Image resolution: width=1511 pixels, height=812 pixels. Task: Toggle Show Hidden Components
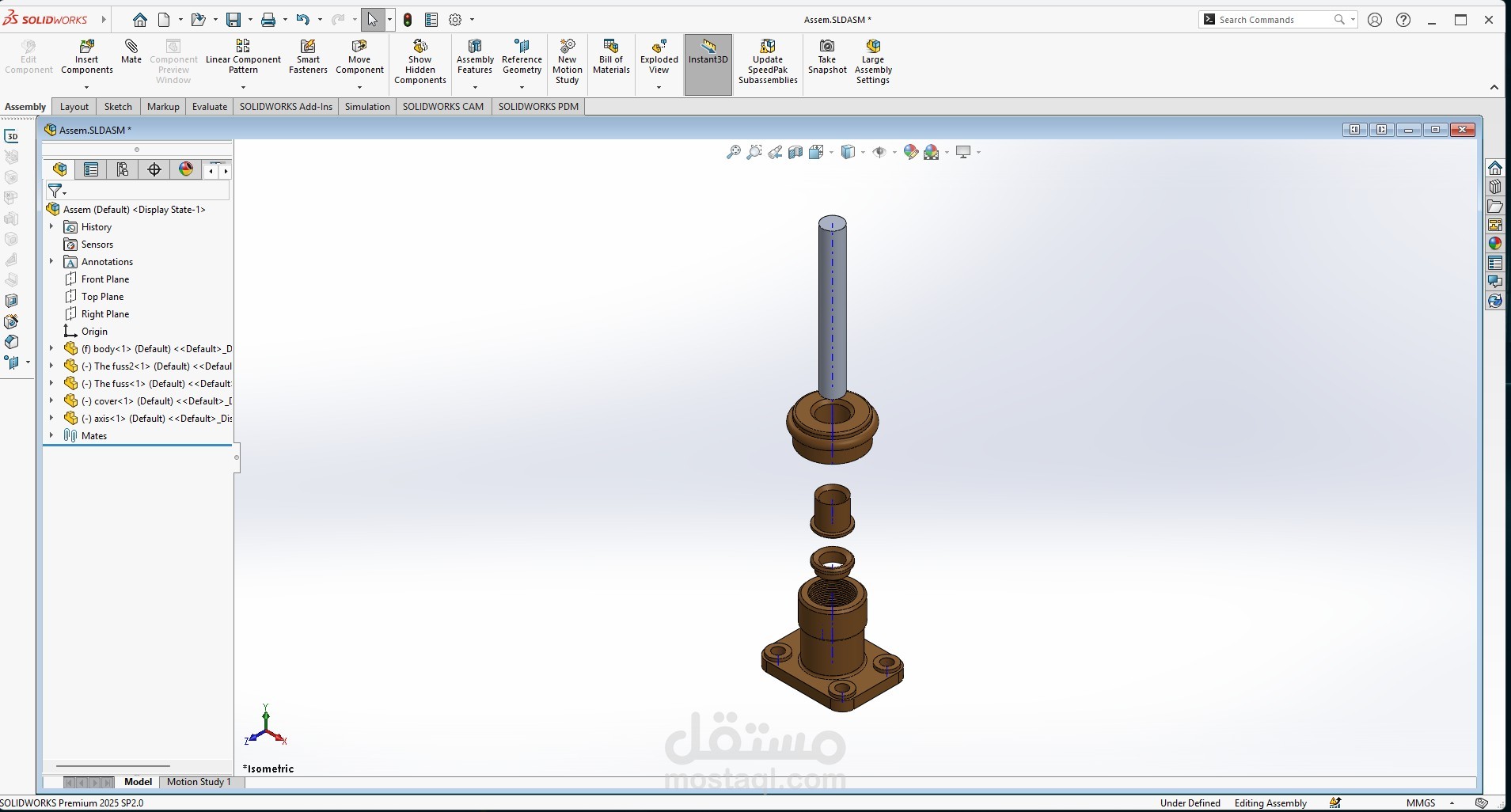pyautogui.click(x=420, y=62)
